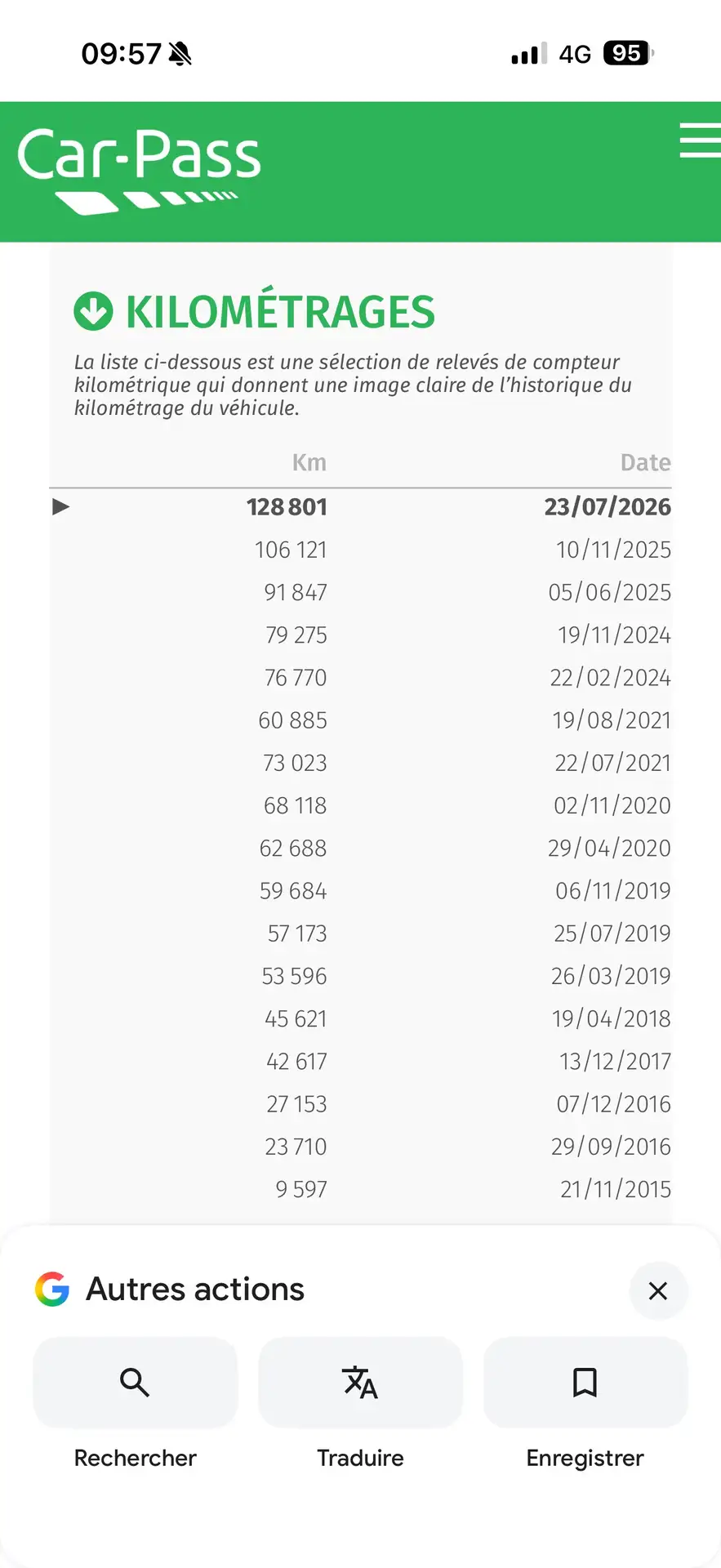Select the 60 885 km reading row
721x1568 pixels.
361,720
